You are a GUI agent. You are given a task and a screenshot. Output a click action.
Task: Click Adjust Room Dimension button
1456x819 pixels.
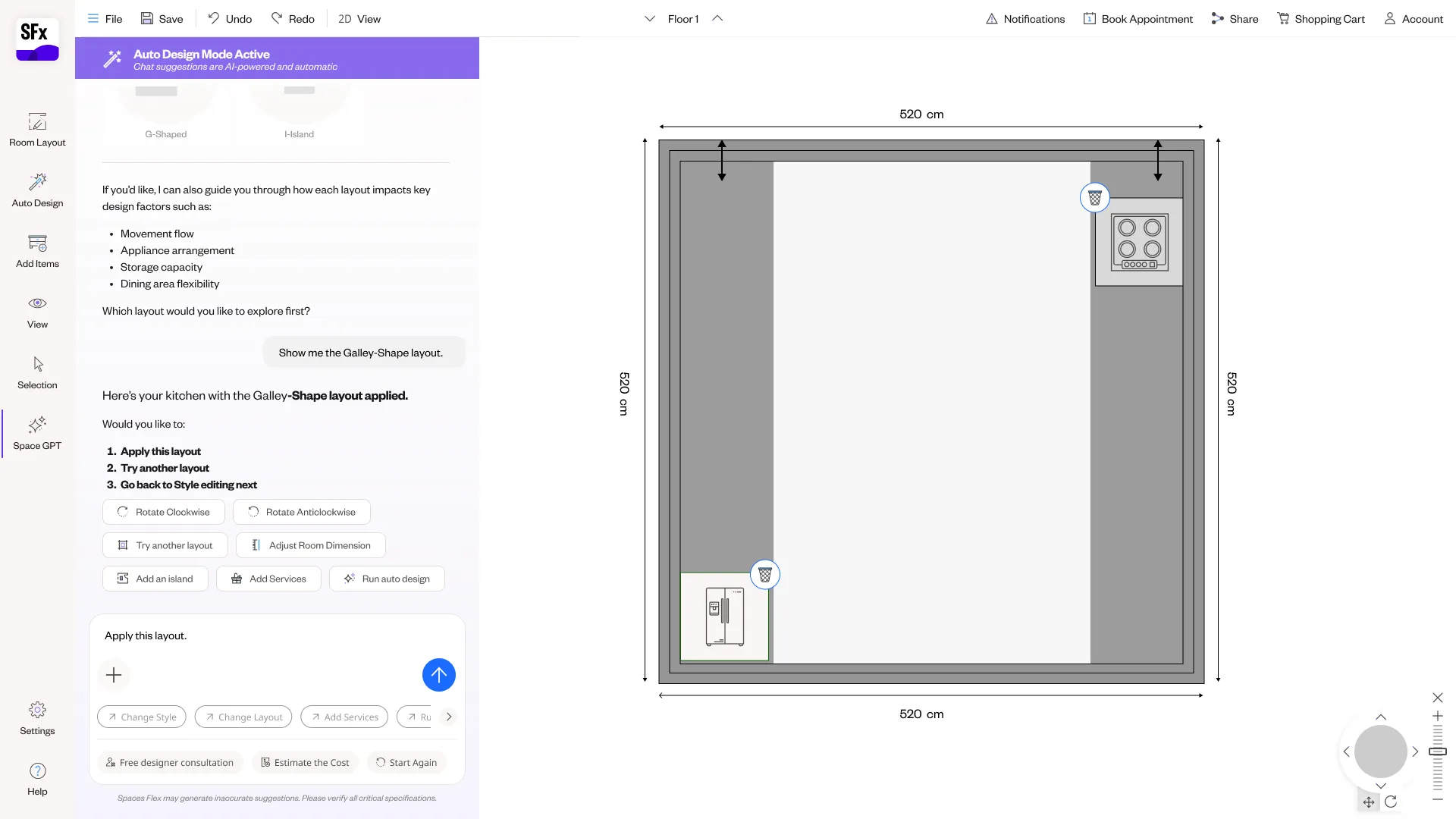[311, 545]
